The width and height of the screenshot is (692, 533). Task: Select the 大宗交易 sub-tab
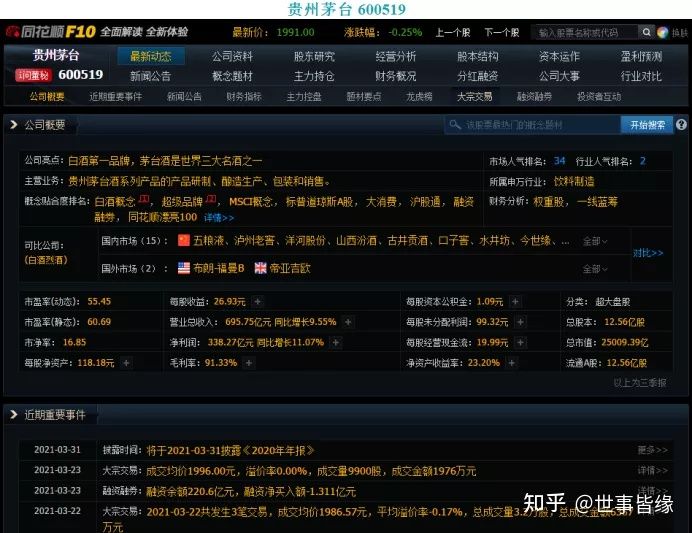click(x=474, y=97)
